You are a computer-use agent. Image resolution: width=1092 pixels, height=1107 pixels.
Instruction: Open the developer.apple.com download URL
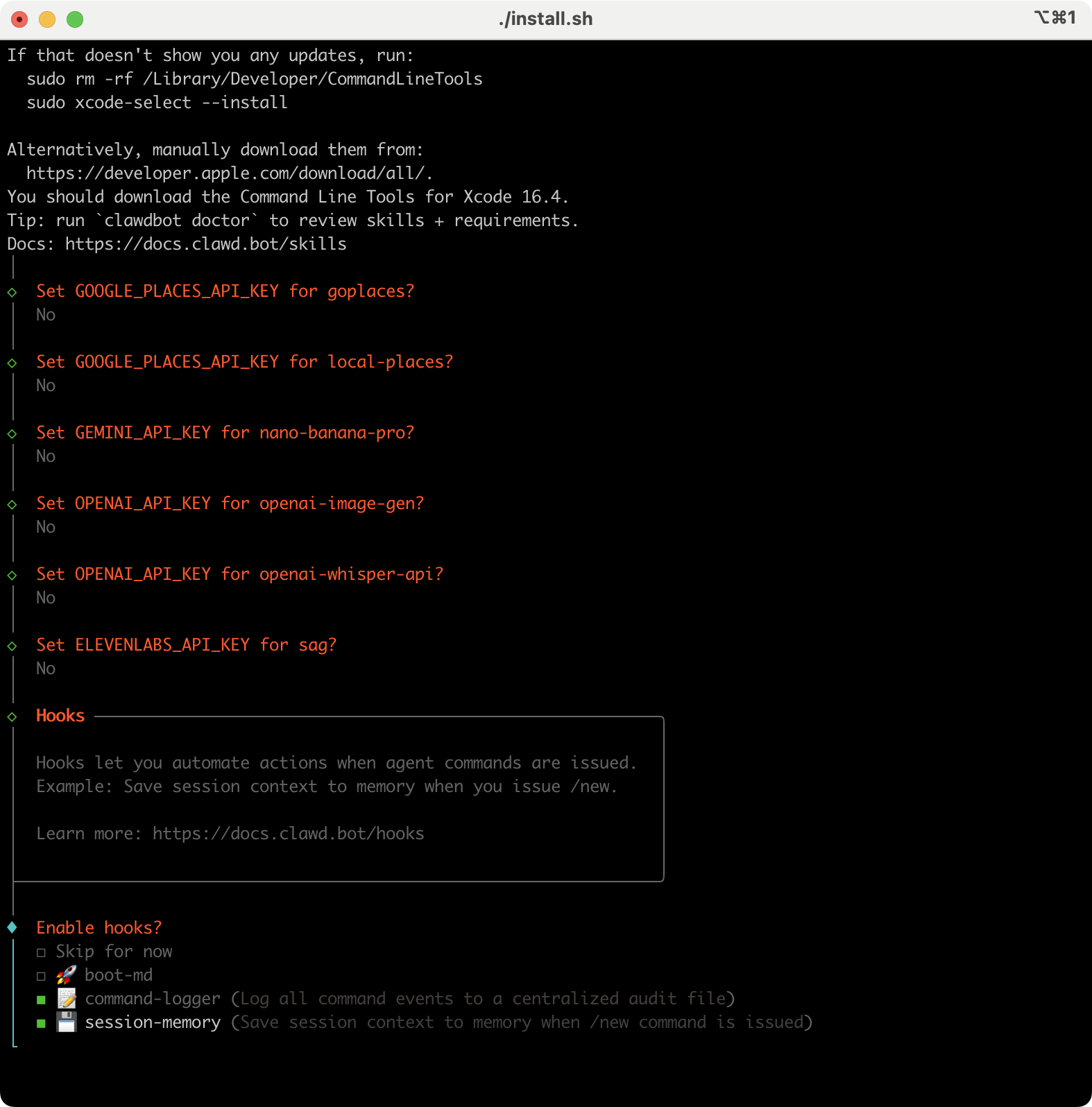click(229, 173)
